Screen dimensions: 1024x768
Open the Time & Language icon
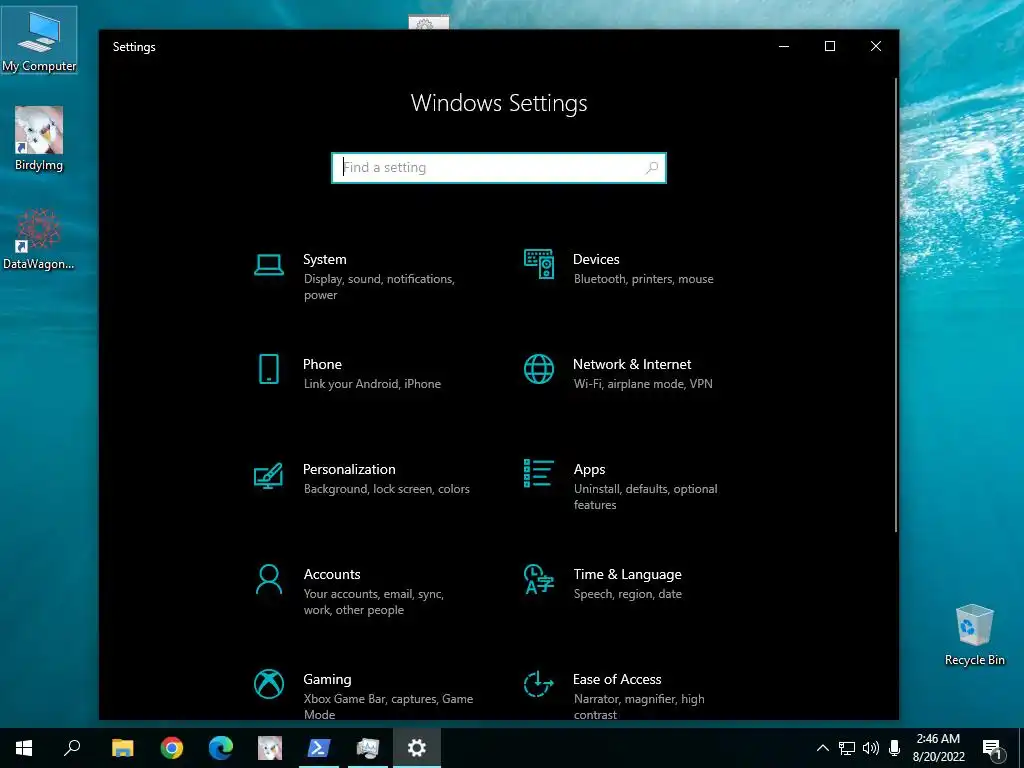539,579
